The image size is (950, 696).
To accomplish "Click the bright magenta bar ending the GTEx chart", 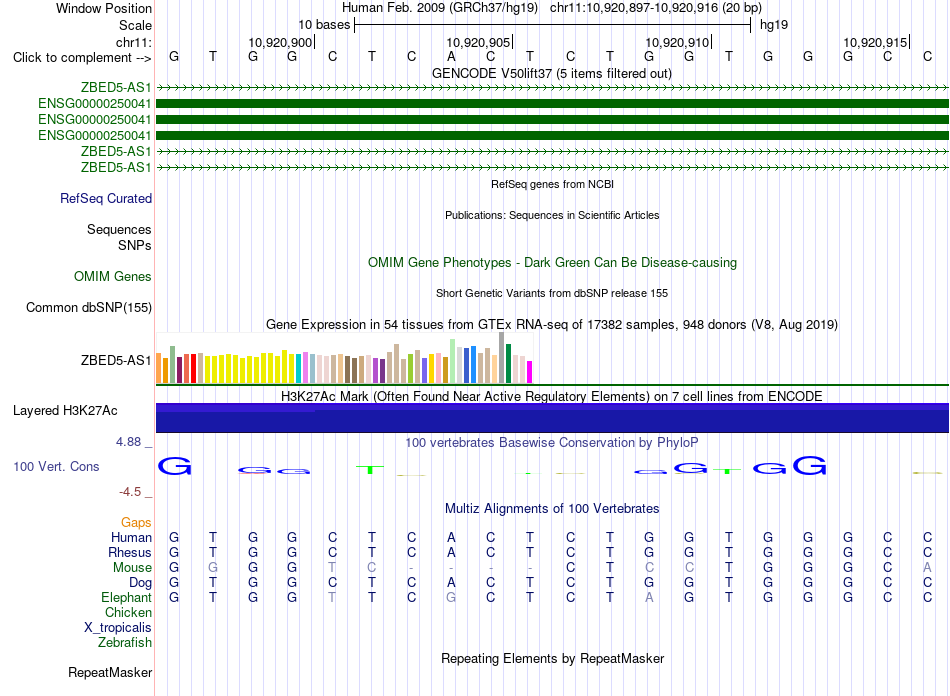I will [530, 372].
